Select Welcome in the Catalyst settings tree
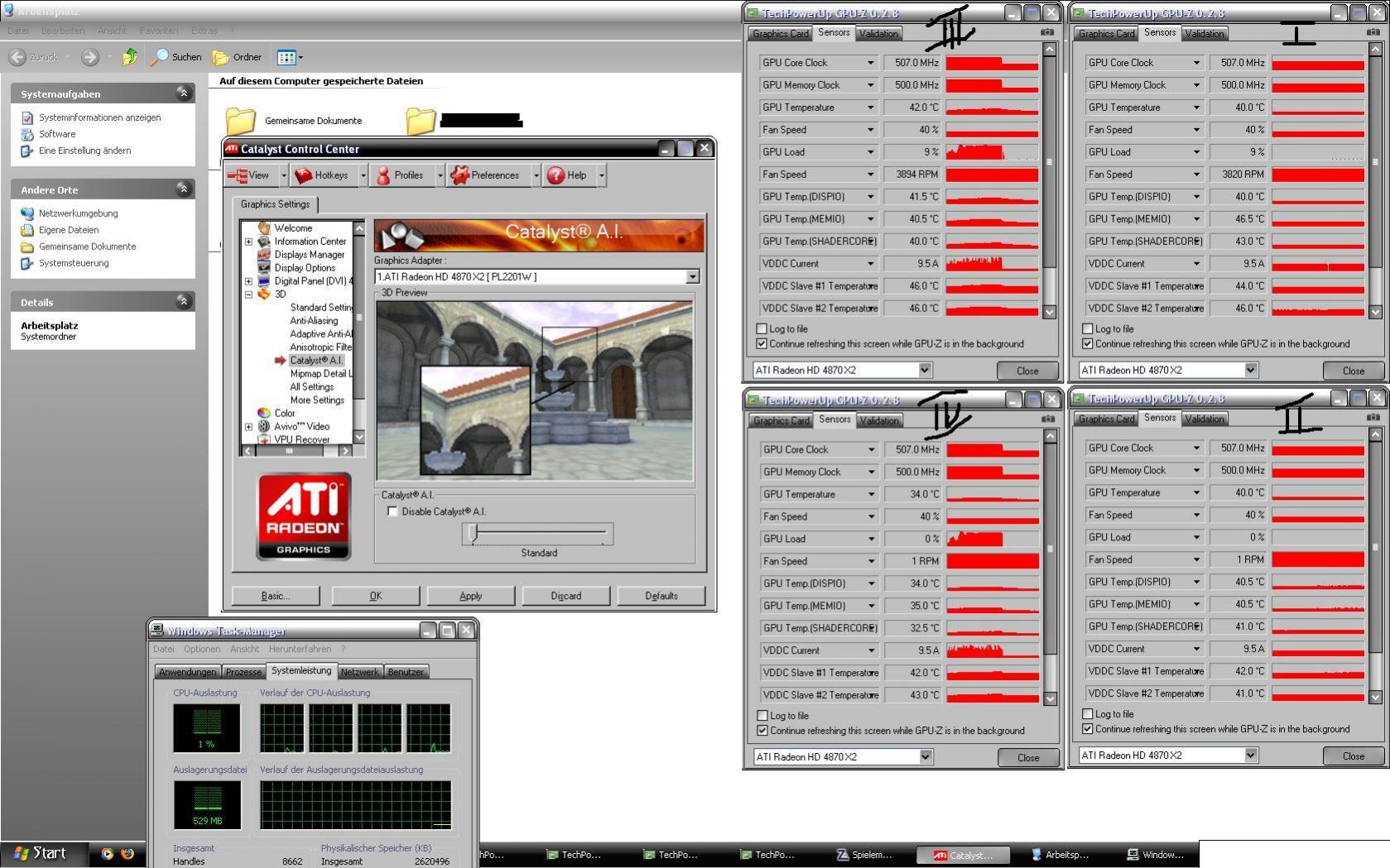 pyautogui.click(x=293, y=228)
